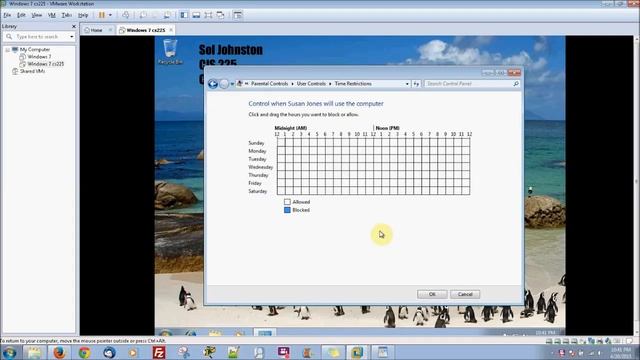The height and width of the screenshot is (360, 640).
Task: Click the Unity mode toolbar icon
Action: click(220, 15)
